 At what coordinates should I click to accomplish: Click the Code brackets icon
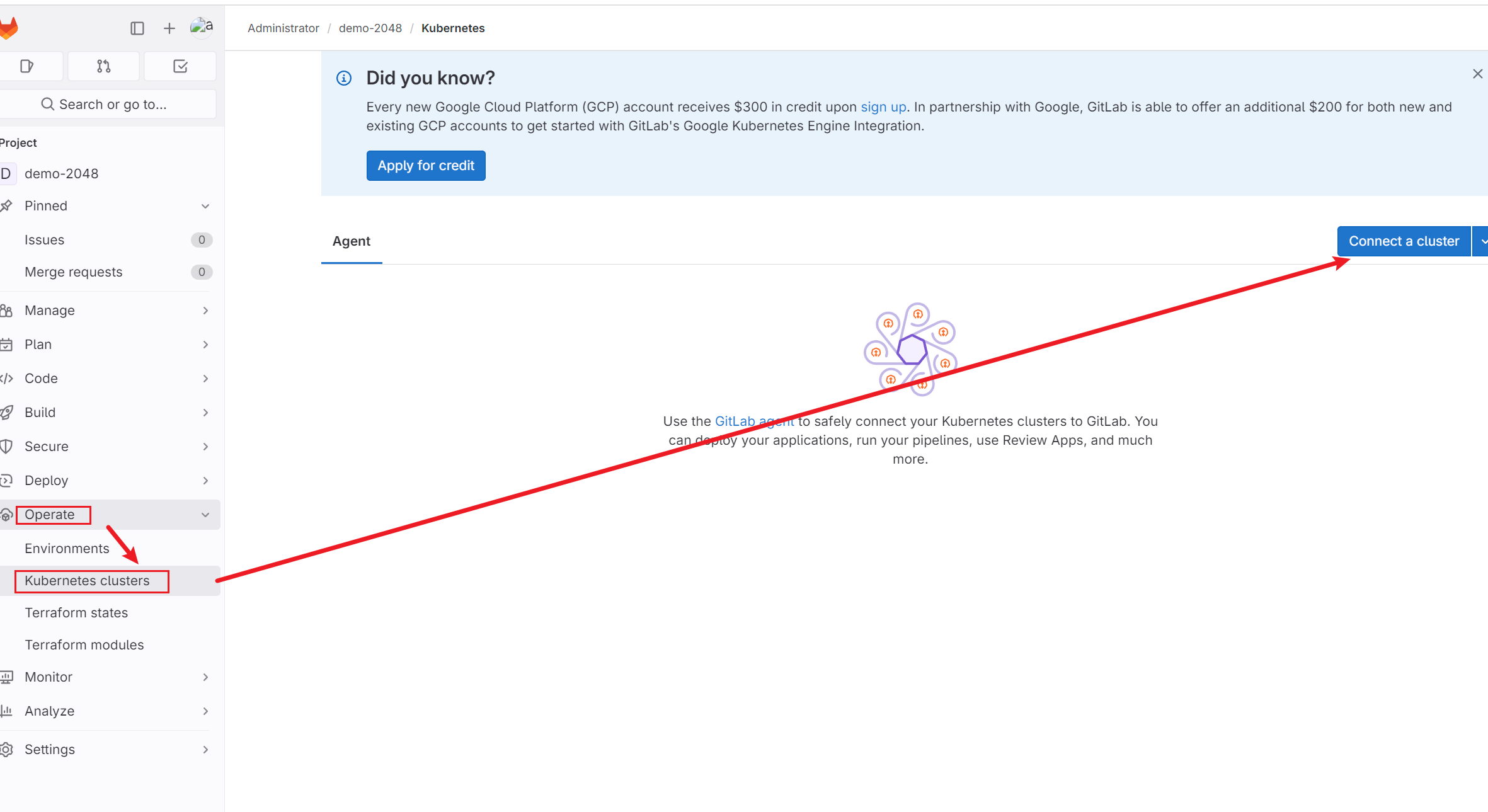click(6, 378)
